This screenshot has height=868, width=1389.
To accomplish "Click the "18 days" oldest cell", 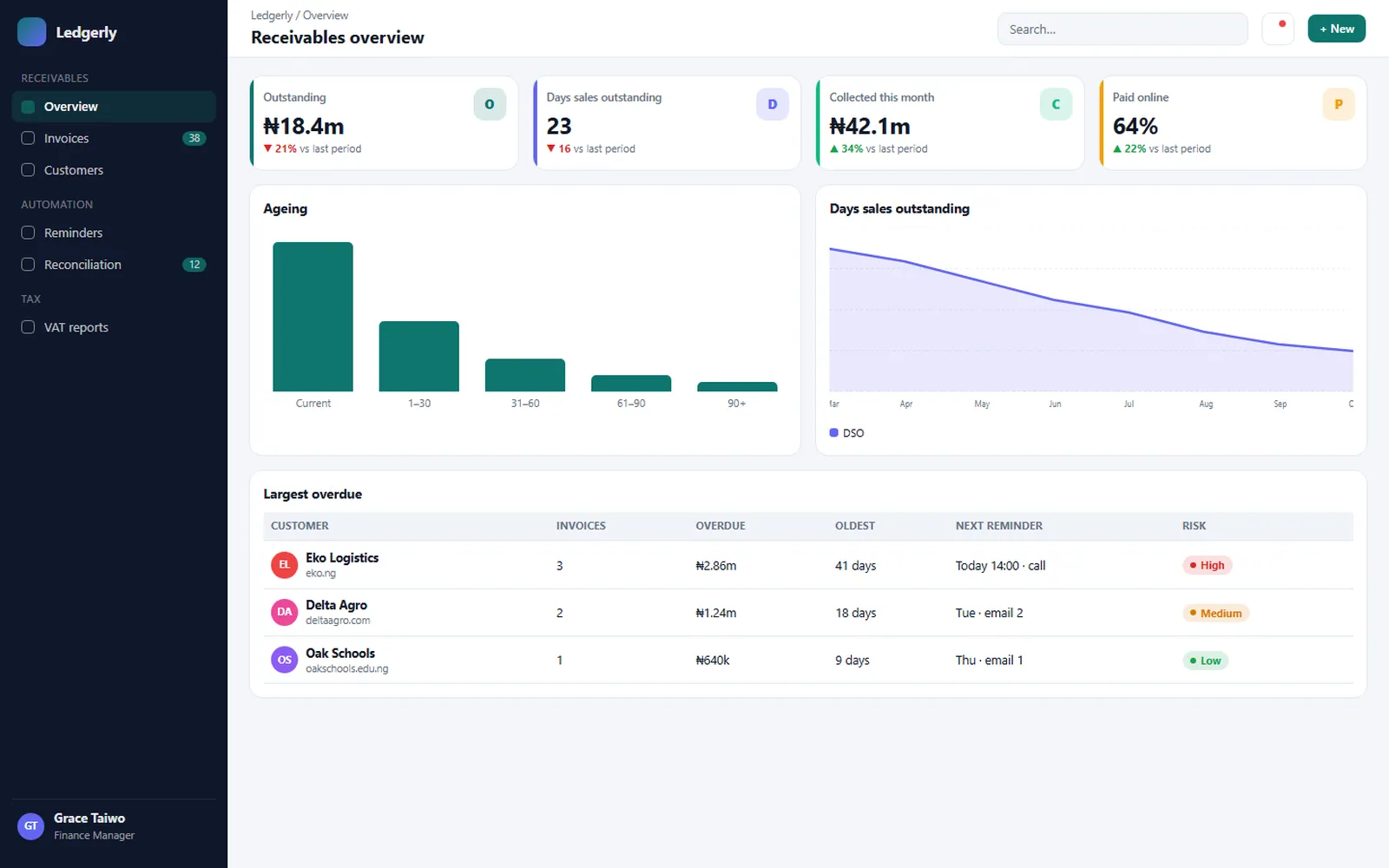I will point(856,613).
